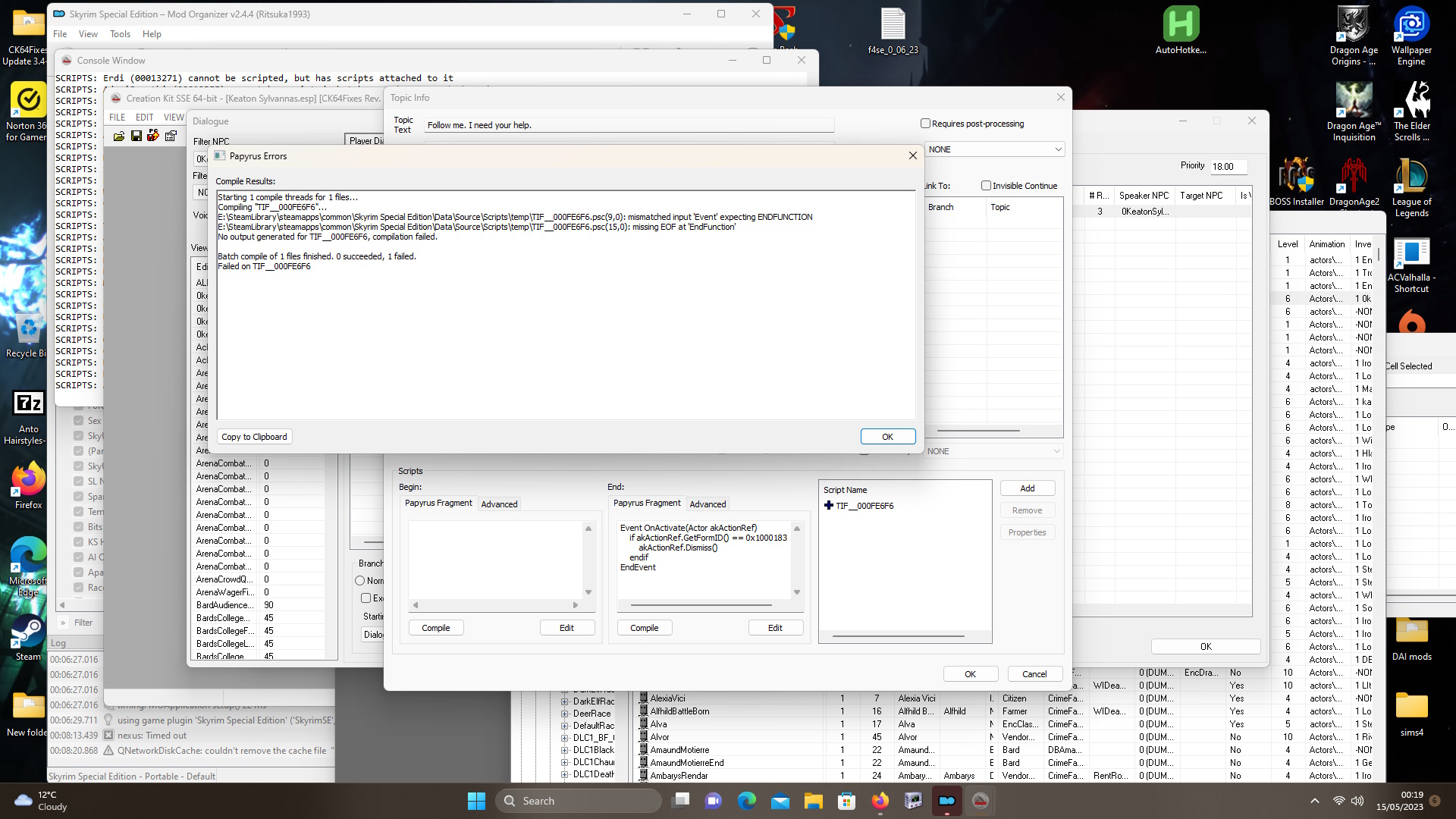Toggle Requires post-processing checkbox
The image size is (1456, 819).
[924, 123]
